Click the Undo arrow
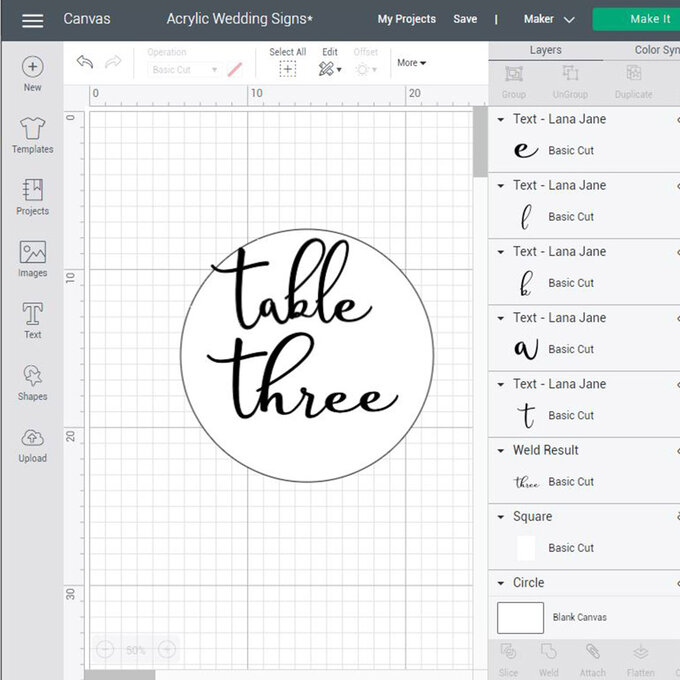680x680 pixels. [x=85, y=63]
